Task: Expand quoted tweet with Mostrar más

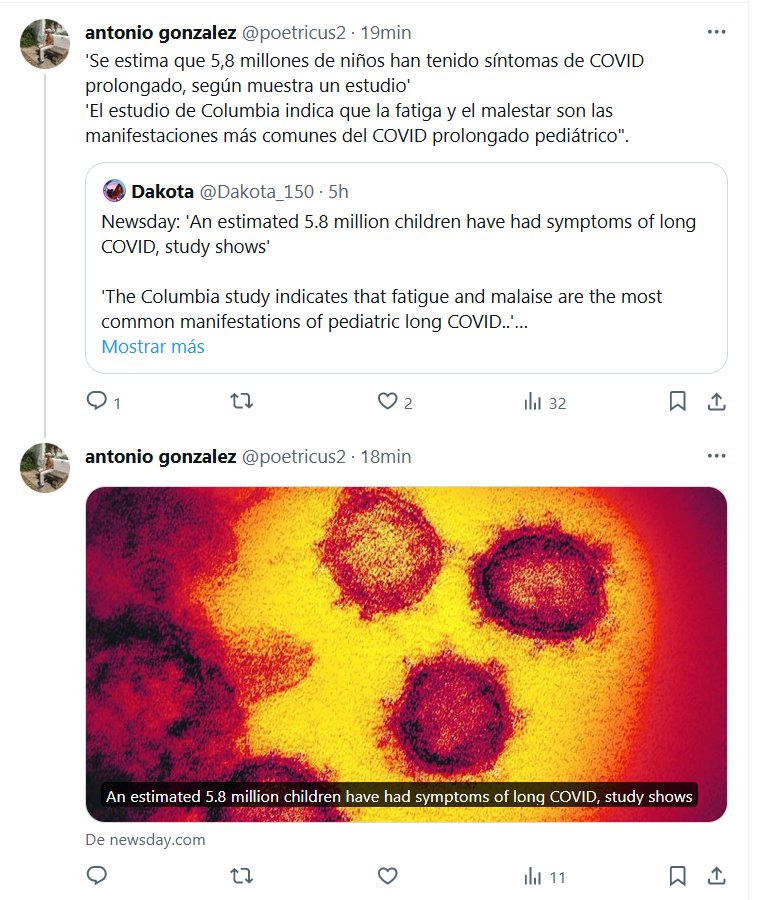Action: (153, 347)
